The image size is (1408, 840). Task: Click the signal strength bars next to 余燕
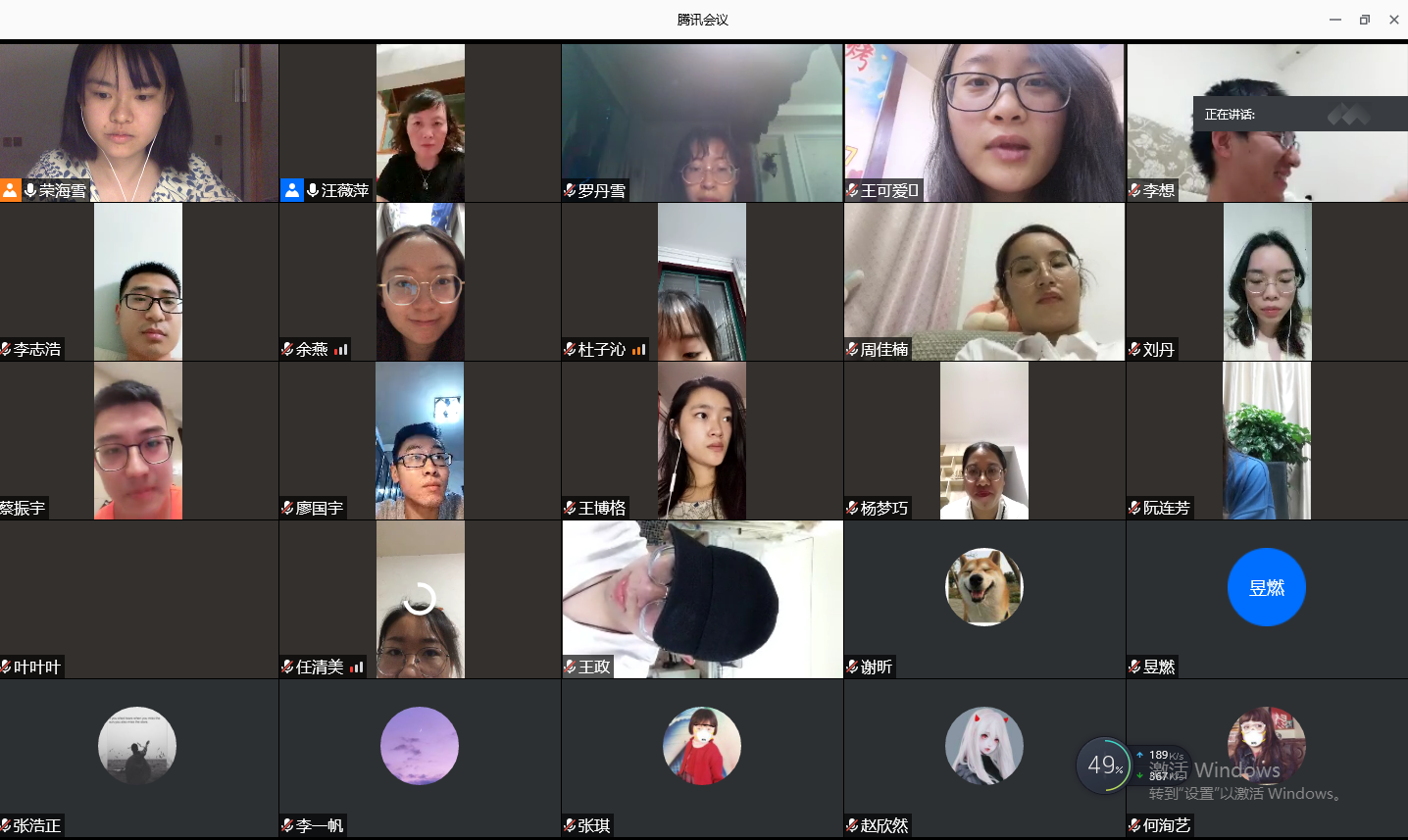[x=341, y=350]
